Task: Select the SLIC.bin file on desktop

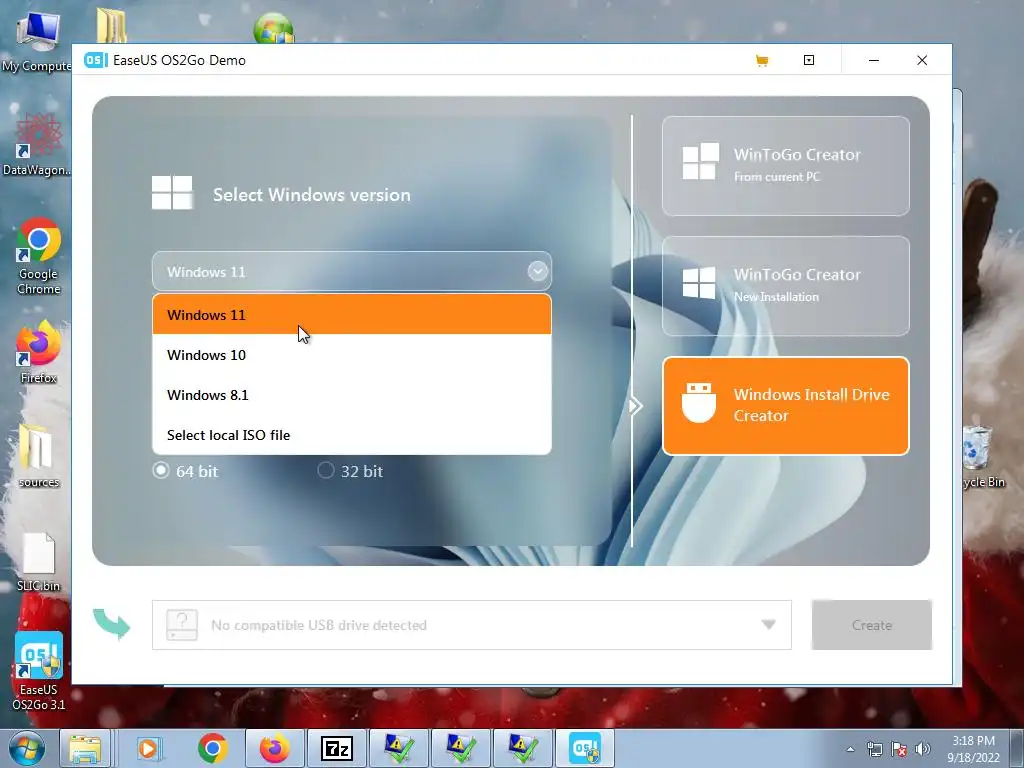Action: (39, 562)
